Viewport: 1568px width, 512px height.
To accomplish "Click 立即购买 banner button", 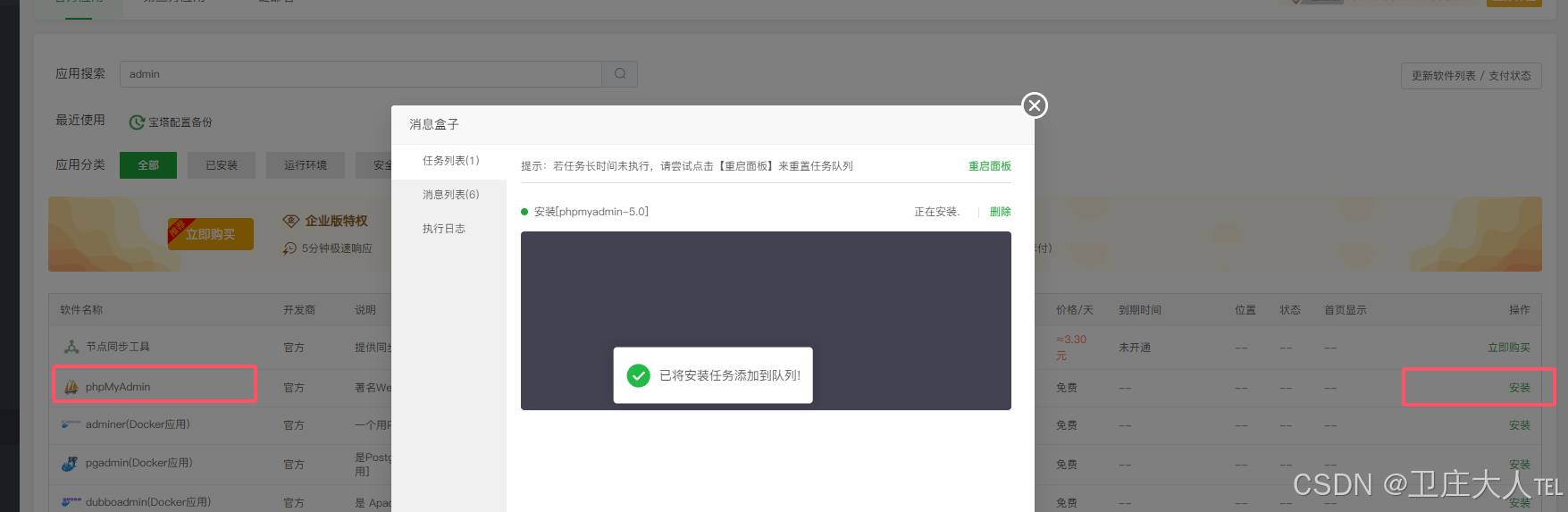I will pos(211,234).
